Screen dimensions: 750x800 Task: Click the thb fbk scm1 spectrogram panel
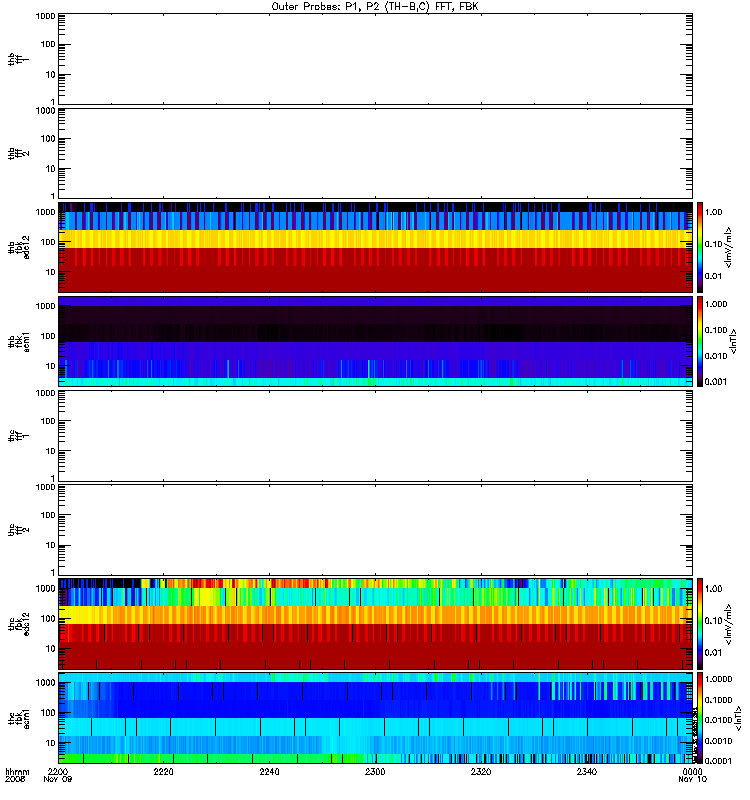tap(375, 341)
